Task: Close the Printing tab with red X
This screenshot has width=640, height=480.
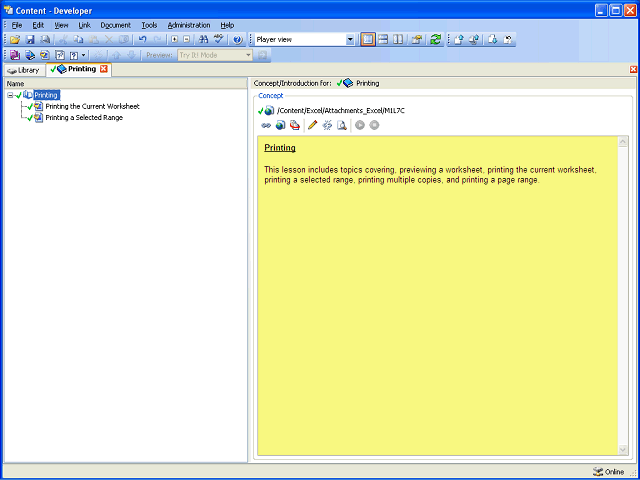Action: tap(104, 69)
